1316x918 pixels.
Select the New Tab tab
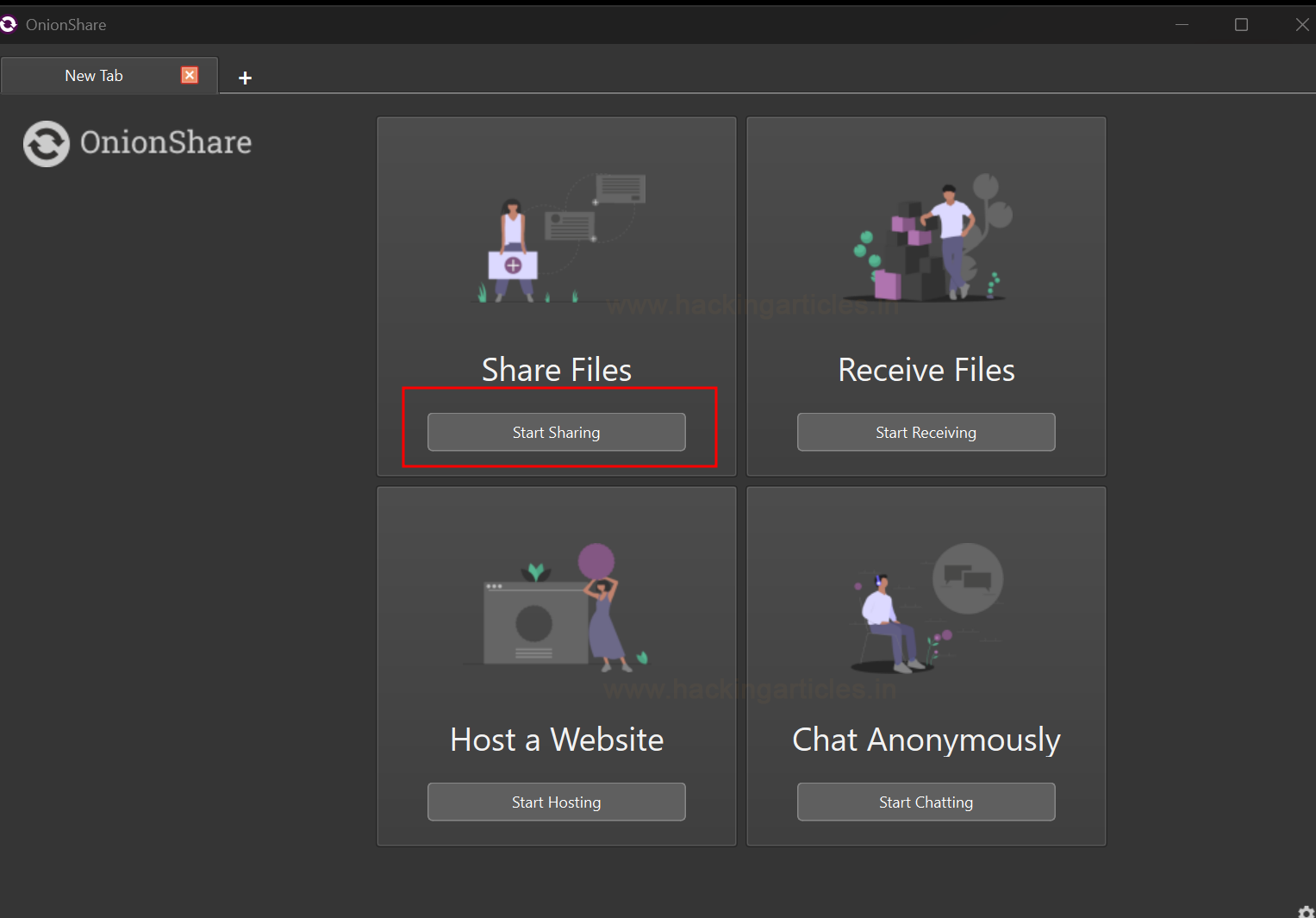109,76
